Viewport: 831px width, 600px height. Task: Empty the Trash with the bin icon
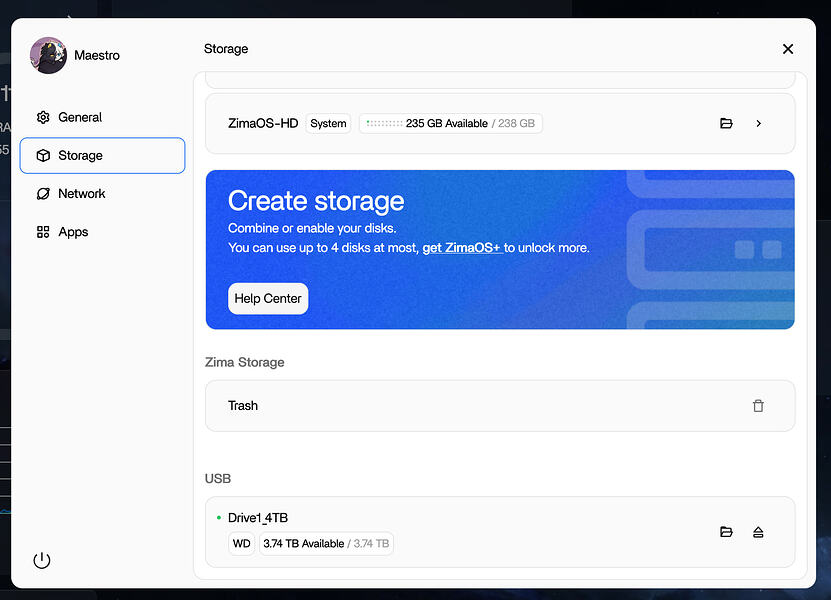758,405
